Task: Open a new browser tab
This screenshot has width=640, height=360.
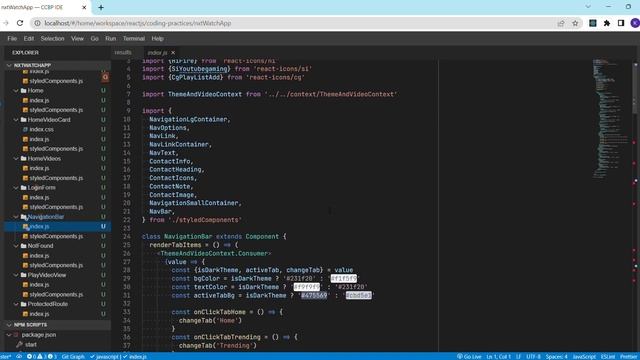Action: pos(101,7)
